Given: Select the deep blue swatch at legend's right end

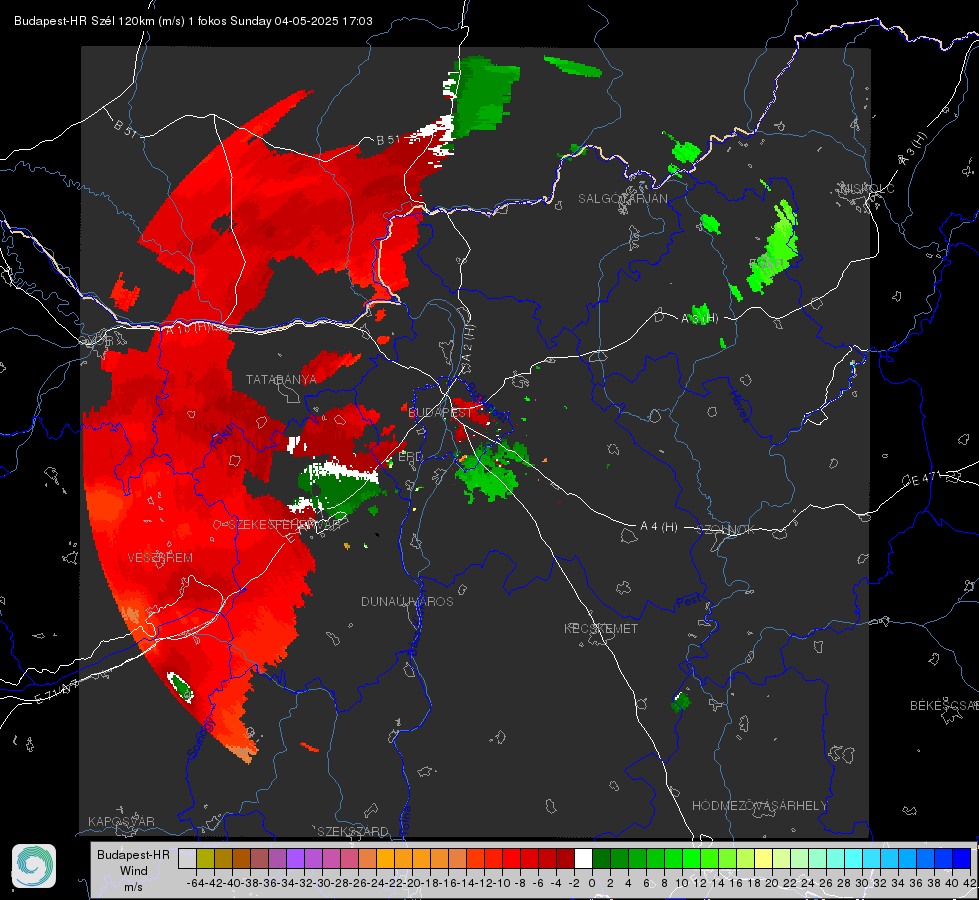Looking at the screenshot, I should pos(962,858).
